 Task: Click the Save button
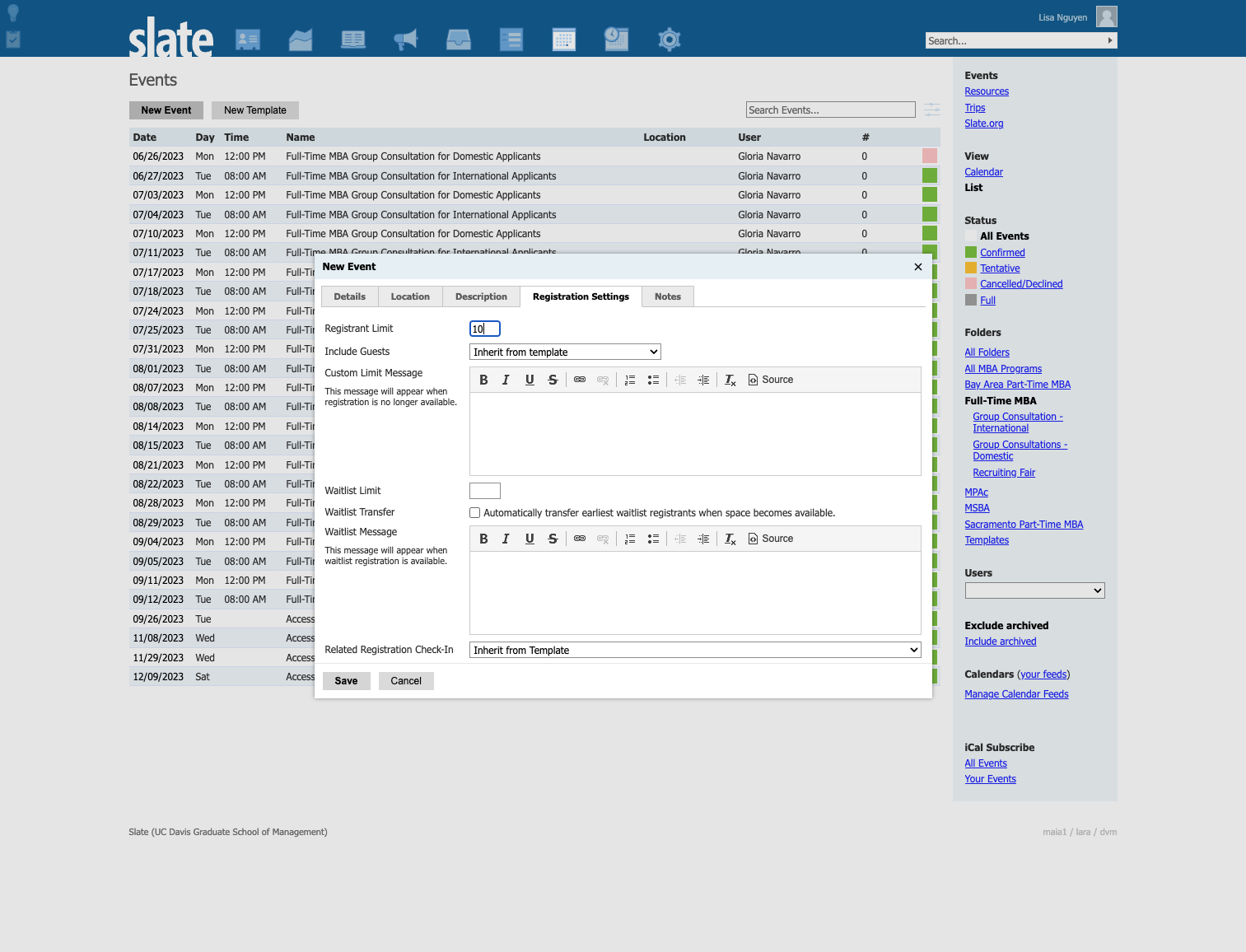(346, 681)
